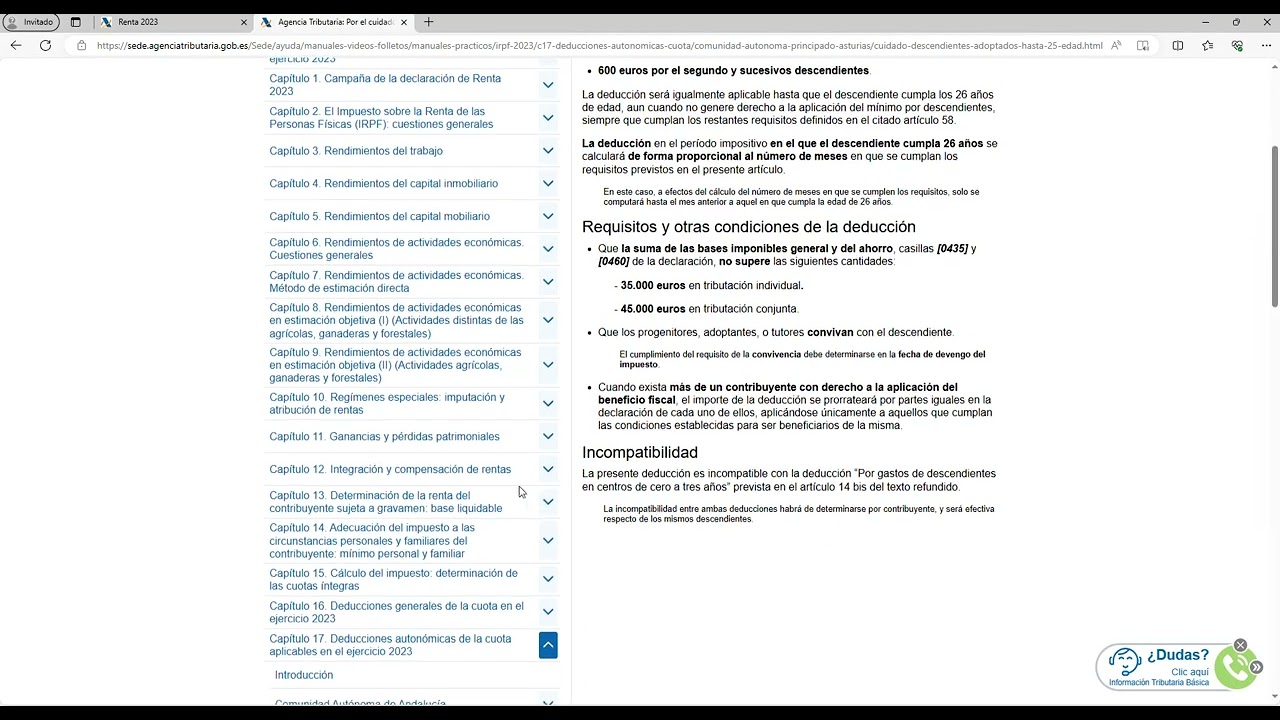Expand Capítulo 11 chevron
This screenshot has height=720, width=1280.
[548, 436]
